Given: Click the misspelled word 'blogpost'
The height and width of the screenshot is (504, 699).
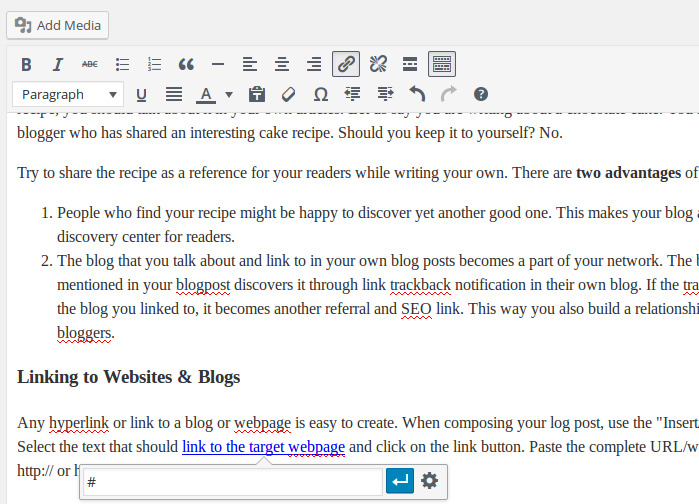Looking at the screenshot, I should (x=203, y=285).
